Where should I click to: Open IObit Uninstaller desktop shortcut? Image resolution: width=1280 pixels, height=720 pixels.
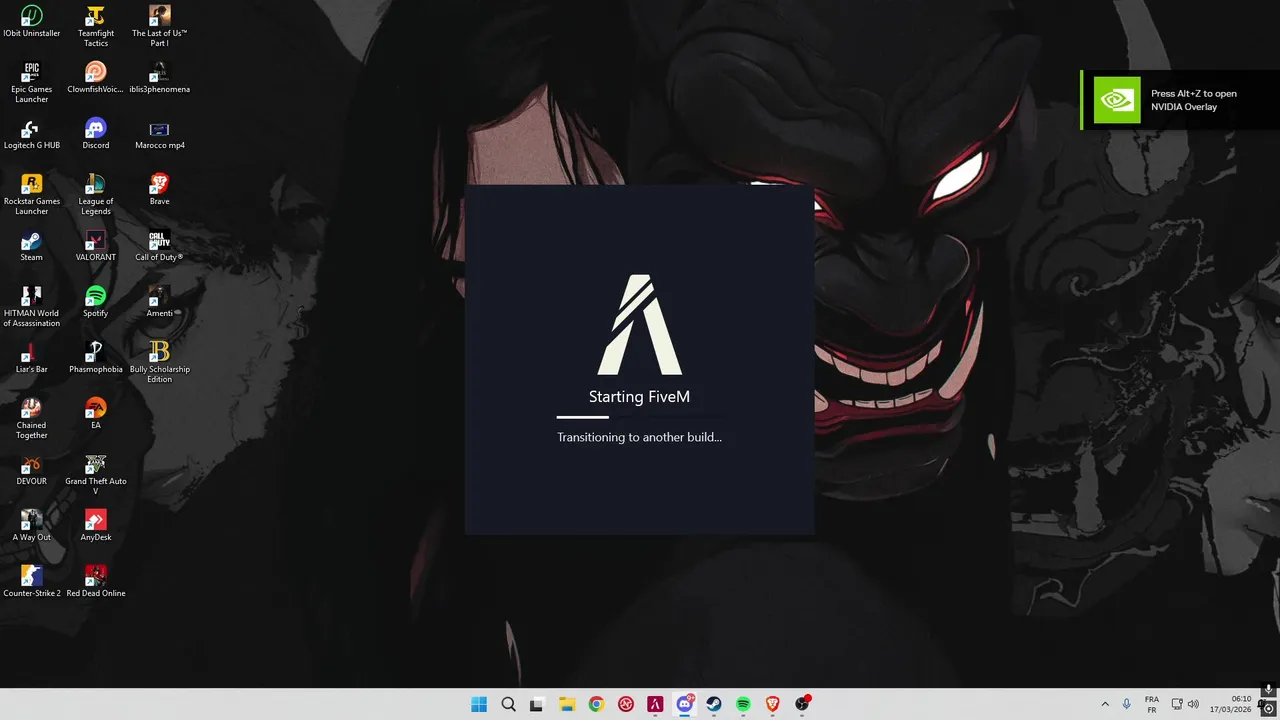[31, 22]
